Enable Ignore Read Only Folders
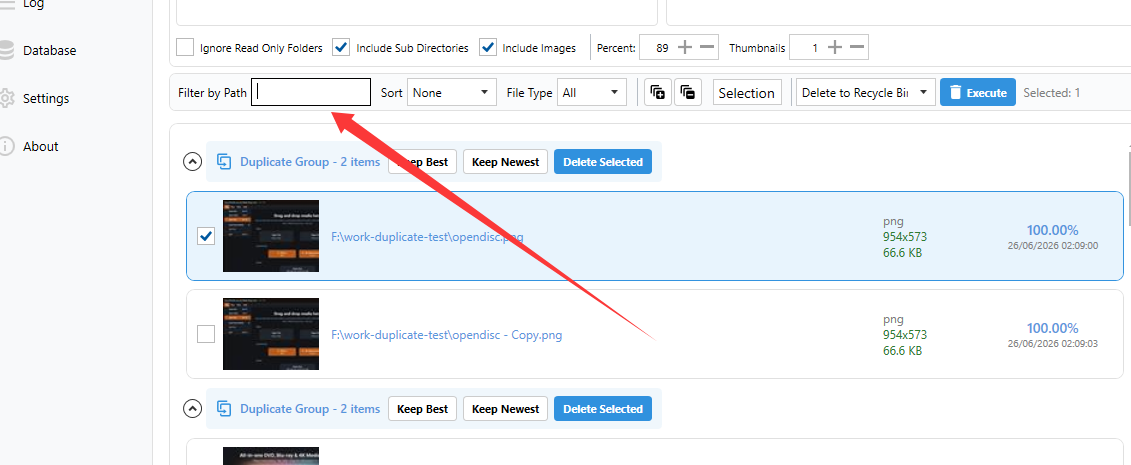The width and height of the screenshot is (1131, 465). point(185,48)
